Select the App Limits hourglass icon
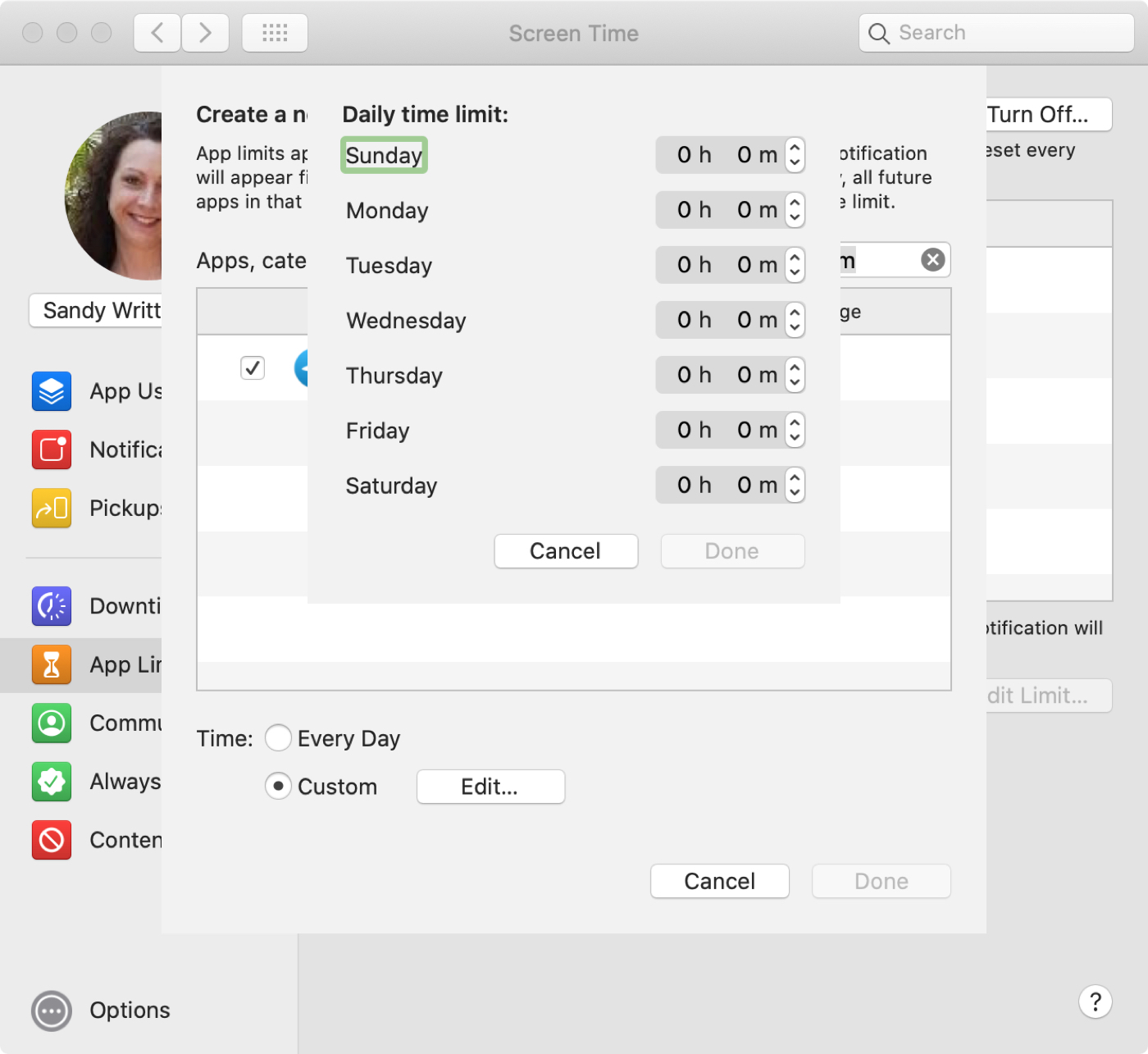Screen dimensions: 1148x1054 click(51, 665)
